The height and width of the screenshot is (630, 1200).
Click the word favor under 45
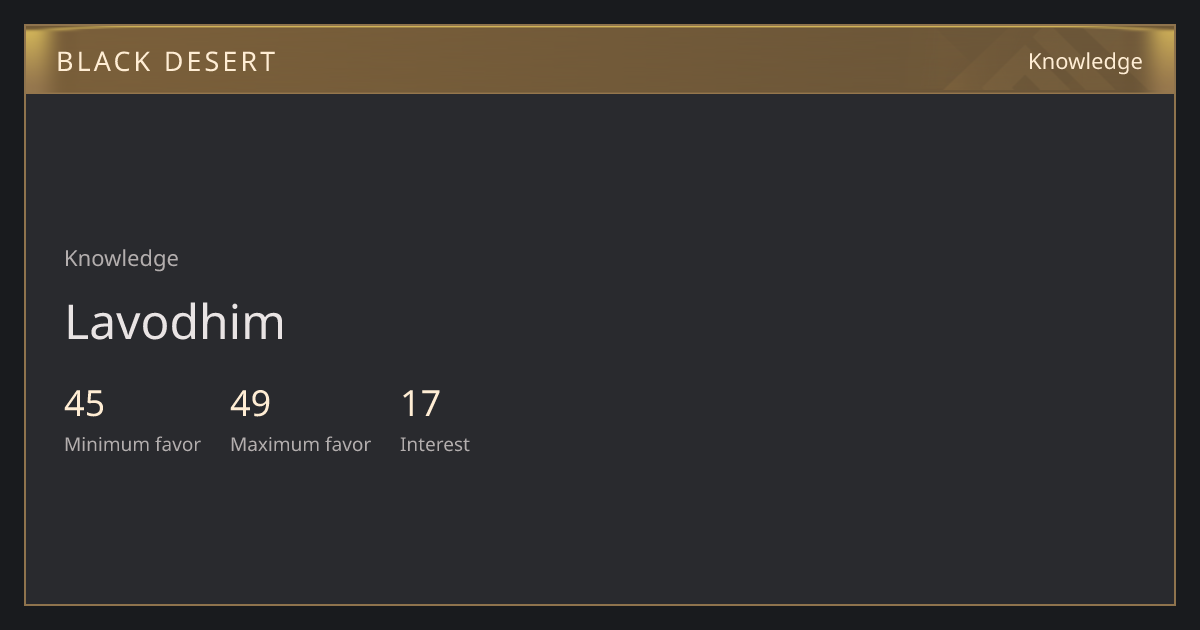176,444
